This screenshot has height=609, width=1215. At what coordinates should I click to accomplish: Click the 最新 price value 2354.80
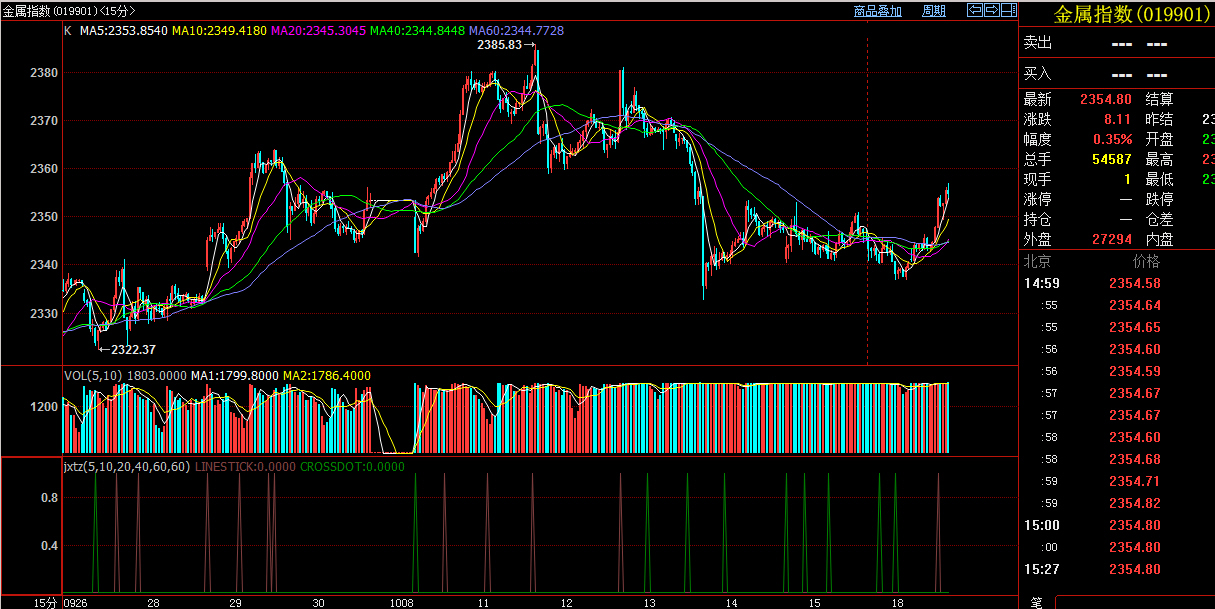pos(1105,99)
